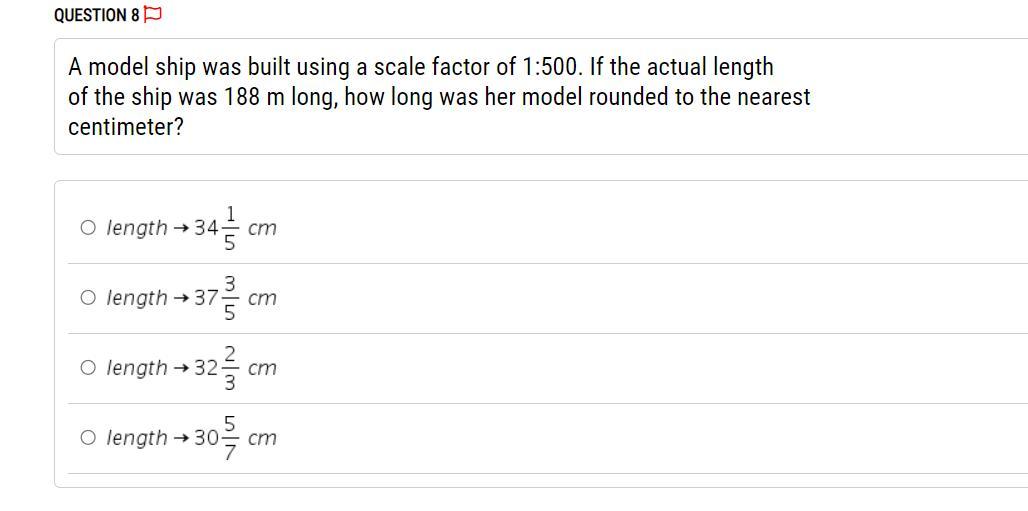The width and height of the screenshot is (1028, 511).
Task: Click the "length" label of the 34 option
Action: pyautogui.click(x=137, y=228)
